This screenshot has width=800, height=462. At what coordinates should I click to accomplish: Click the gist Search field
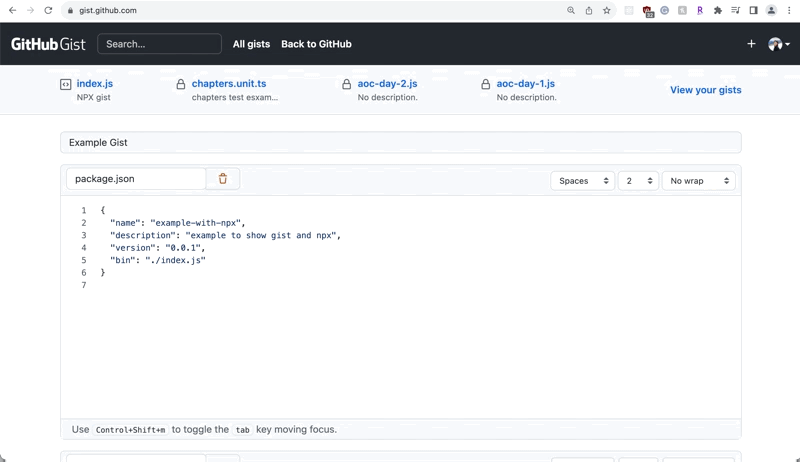(159, 44)
